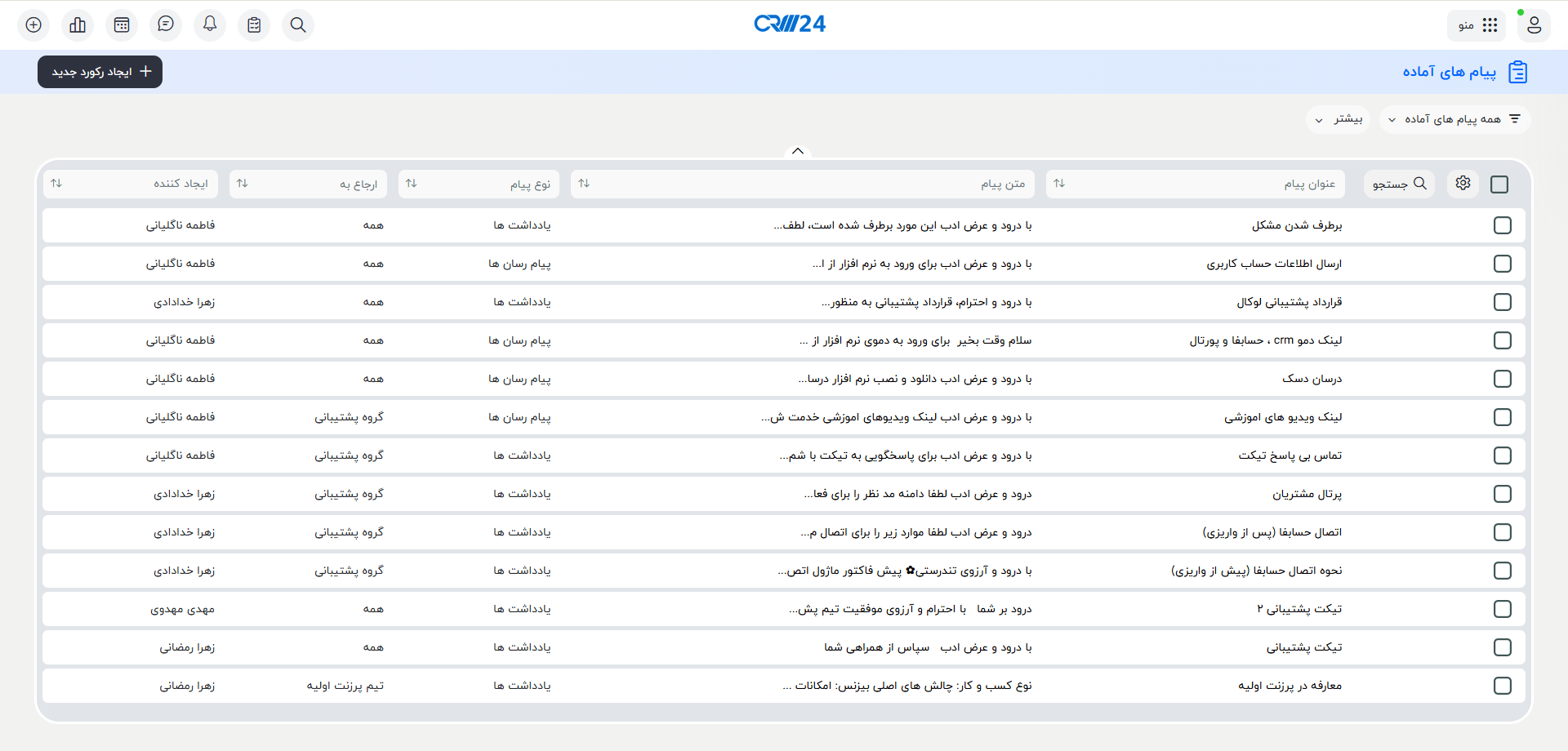This screenshot has height=751, width=1568.
Task: Check the row برطرف شدن مشکل
Action: (x=1503, y=225)
